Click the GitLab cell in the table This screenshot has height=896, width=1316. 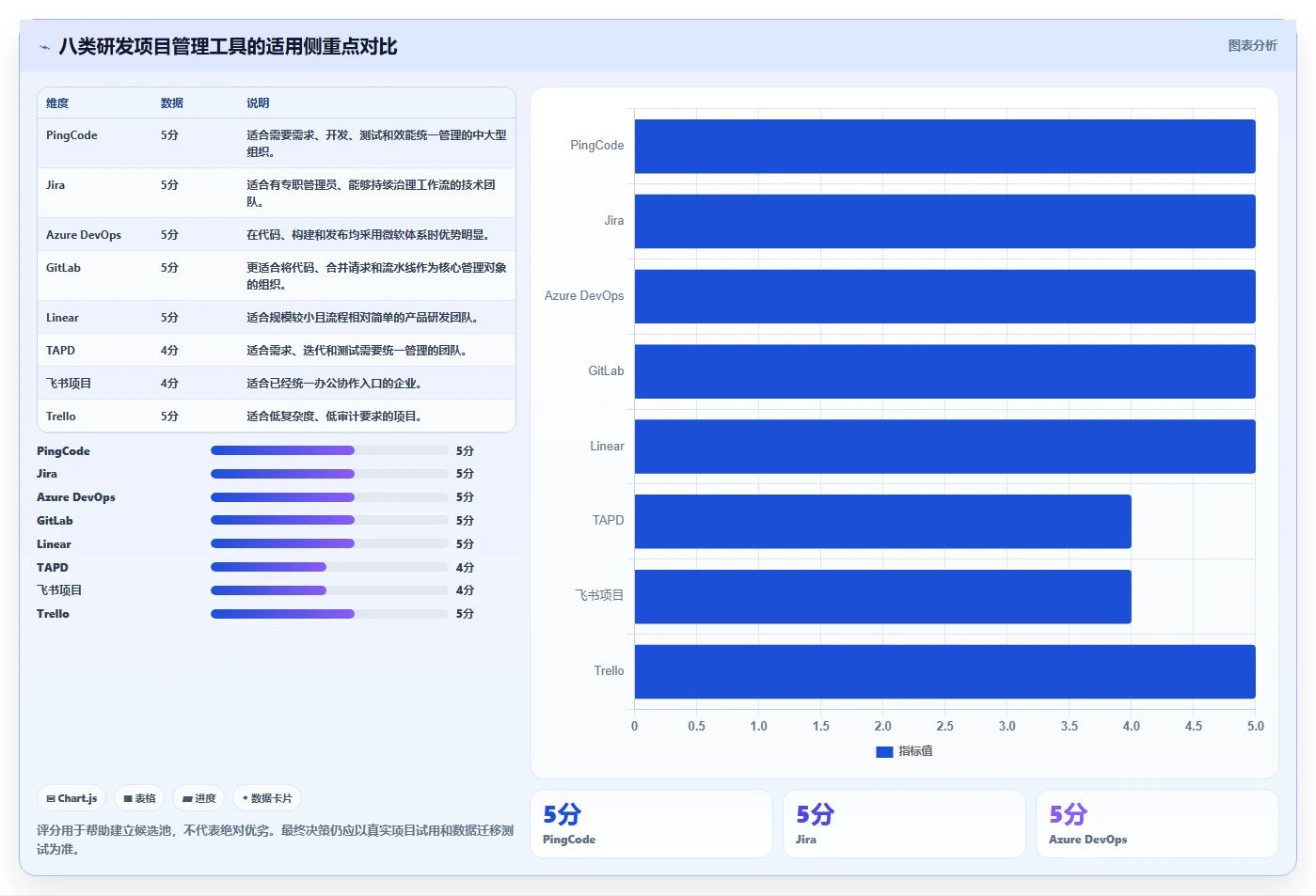(x=63, y=268)
